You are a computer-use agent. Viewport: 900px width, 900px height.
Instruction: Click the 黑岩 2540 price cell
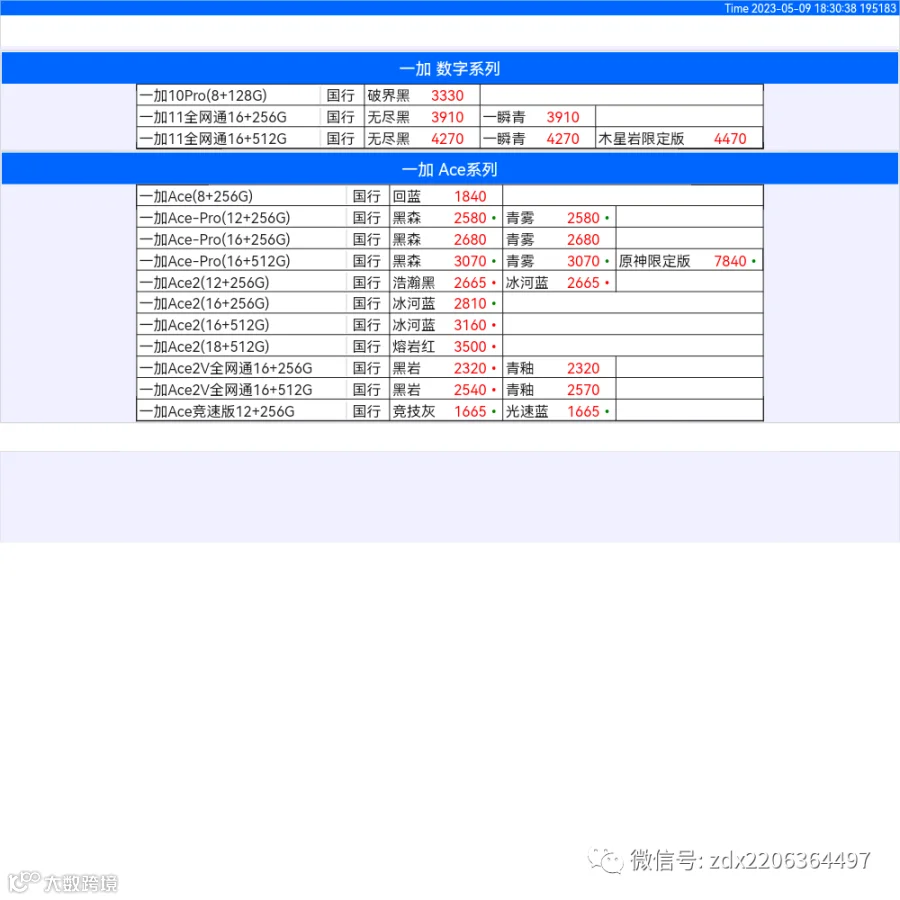[446, 390]
